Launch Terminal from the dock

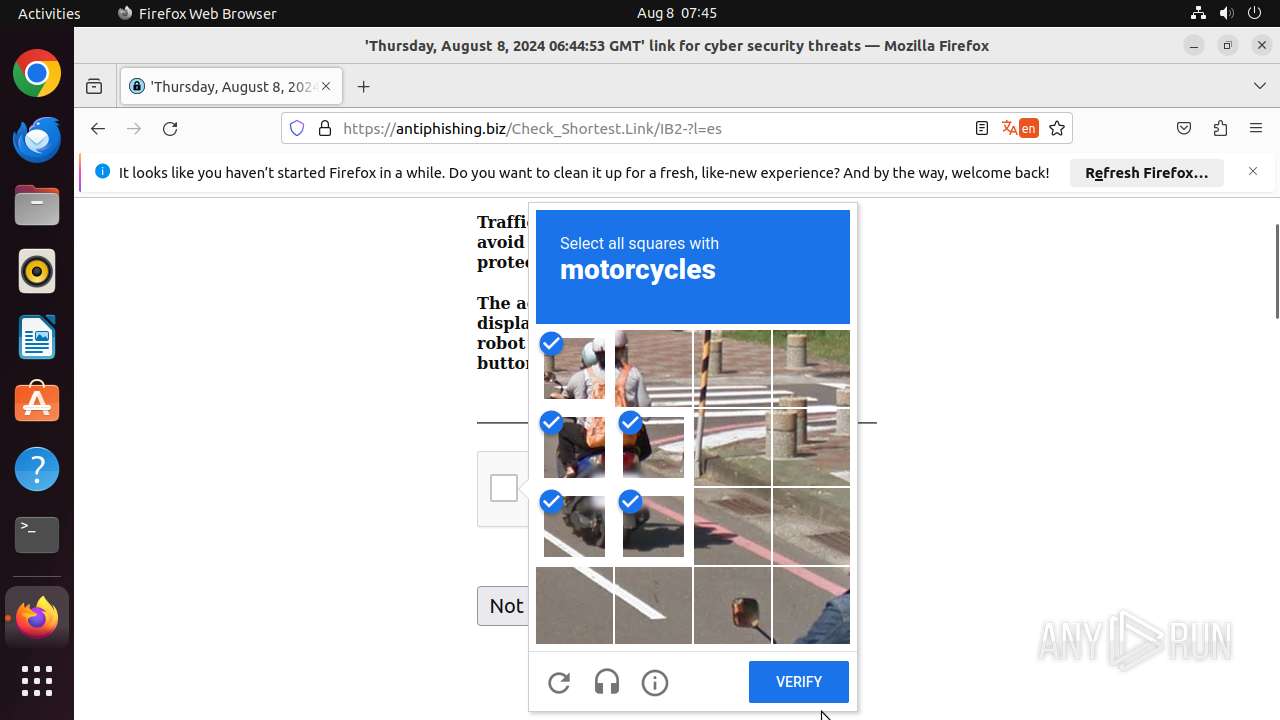[x=37, y=535]
